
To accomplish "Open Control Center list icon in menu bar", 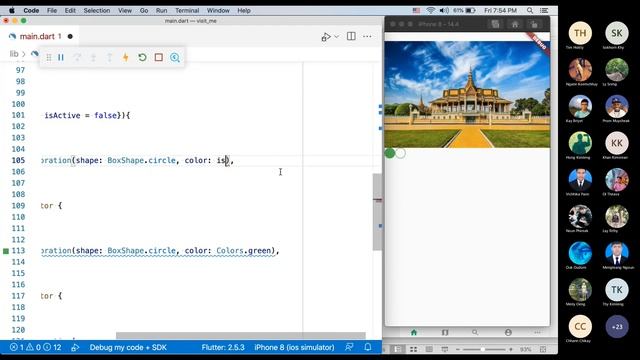I will 544,10.
